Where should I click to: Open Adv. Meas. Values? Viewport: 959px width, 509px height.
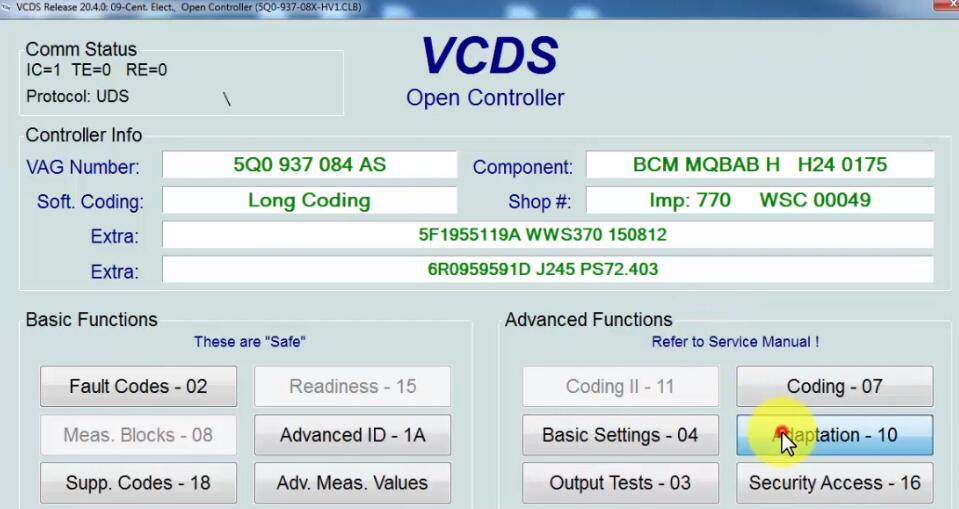(352, 483)
